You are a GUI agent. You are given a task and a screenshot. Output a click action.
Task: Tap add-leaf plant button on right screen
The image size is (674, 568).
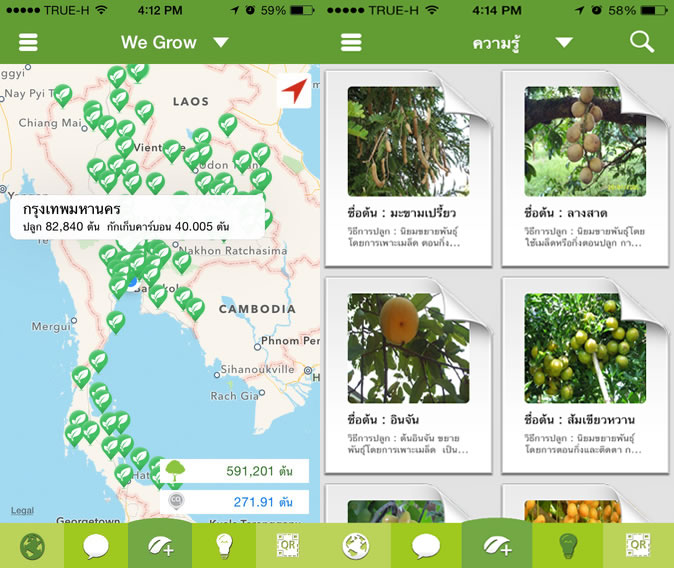click(x=497, y=544)
